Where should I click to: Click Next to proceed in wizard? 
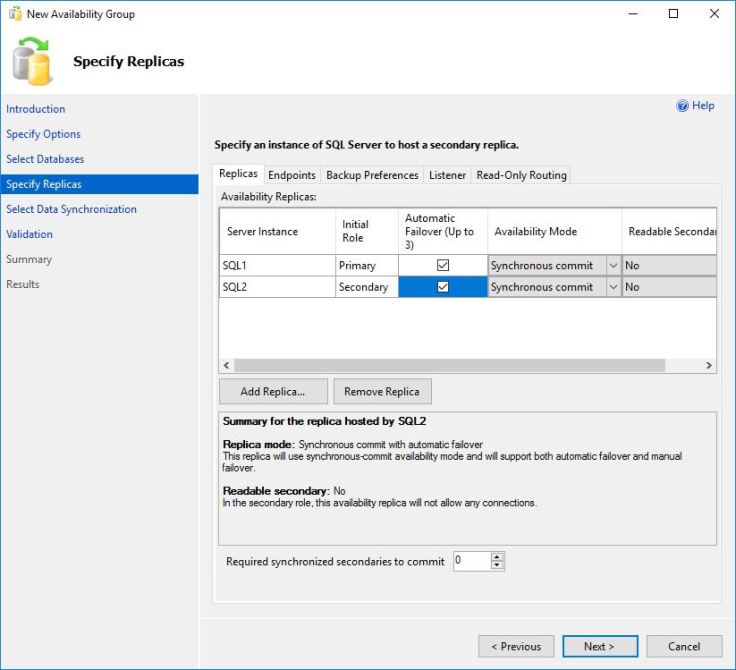(599, 646)
